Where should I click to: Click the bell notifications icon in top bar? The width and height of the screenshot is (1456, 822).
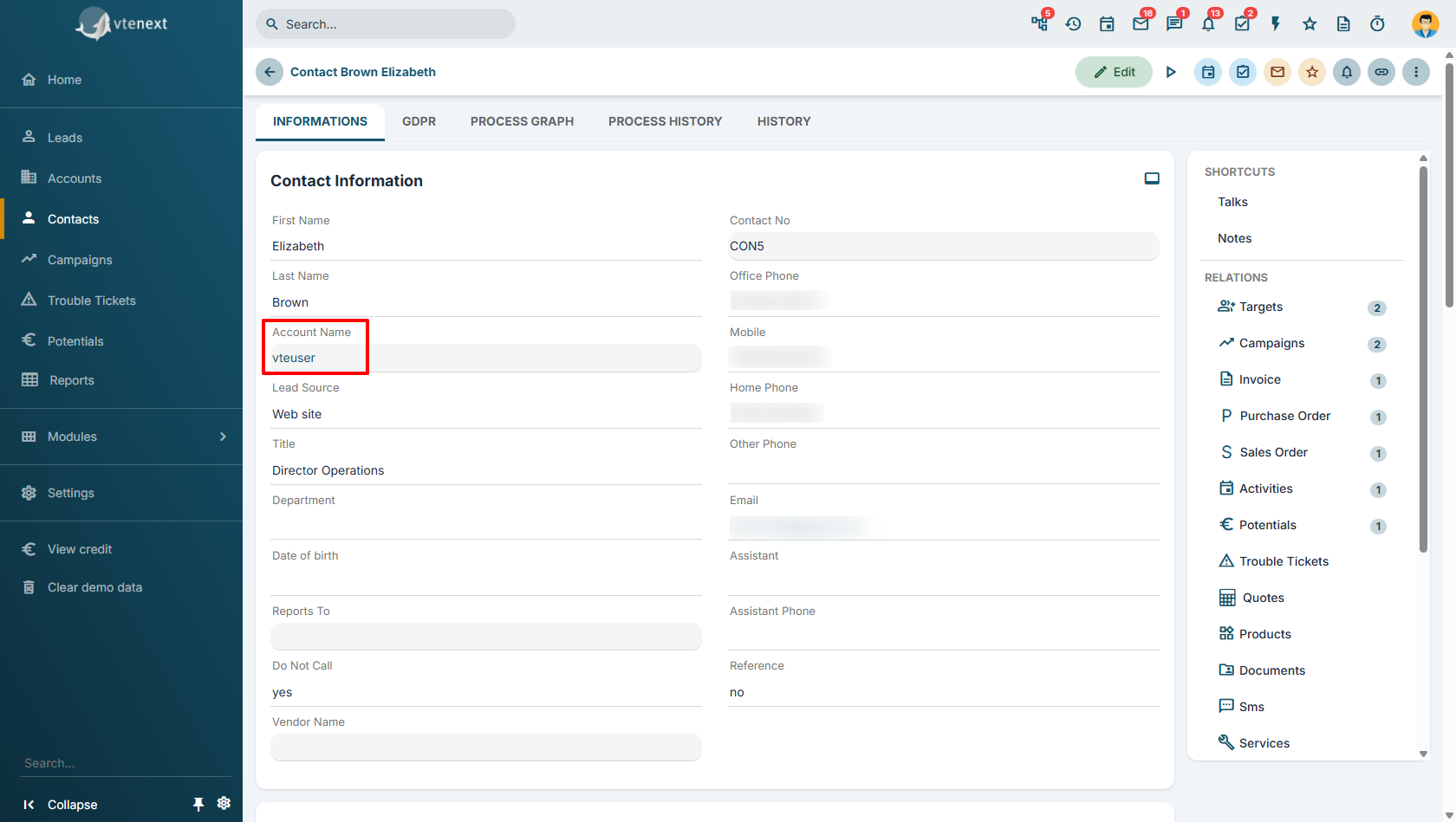(x=1208, y=24)
